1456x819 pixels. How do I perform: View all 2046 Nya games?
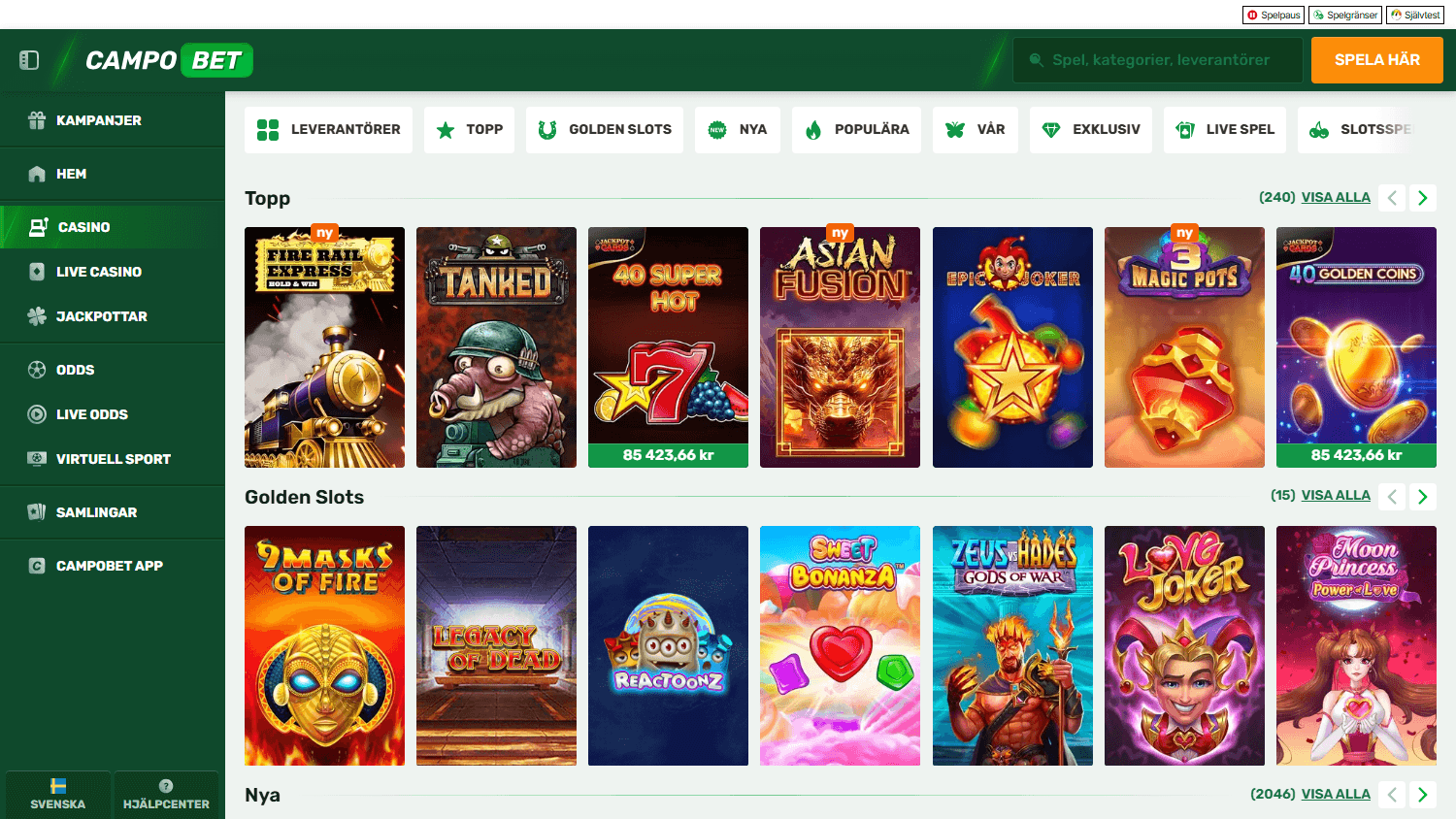tap(1336, 794)
